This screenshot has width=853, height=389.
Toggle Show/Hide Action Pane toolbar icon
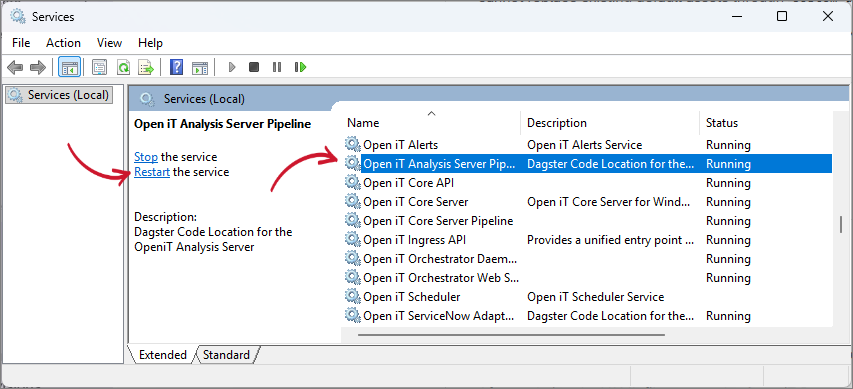[200, 67]
